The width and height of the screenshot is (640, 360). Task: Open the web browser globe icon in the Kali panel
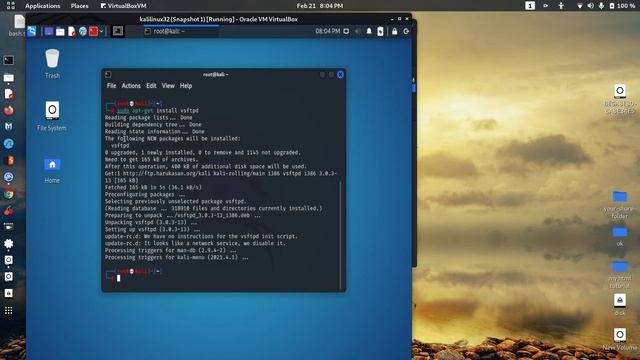[x=83, y=31]
